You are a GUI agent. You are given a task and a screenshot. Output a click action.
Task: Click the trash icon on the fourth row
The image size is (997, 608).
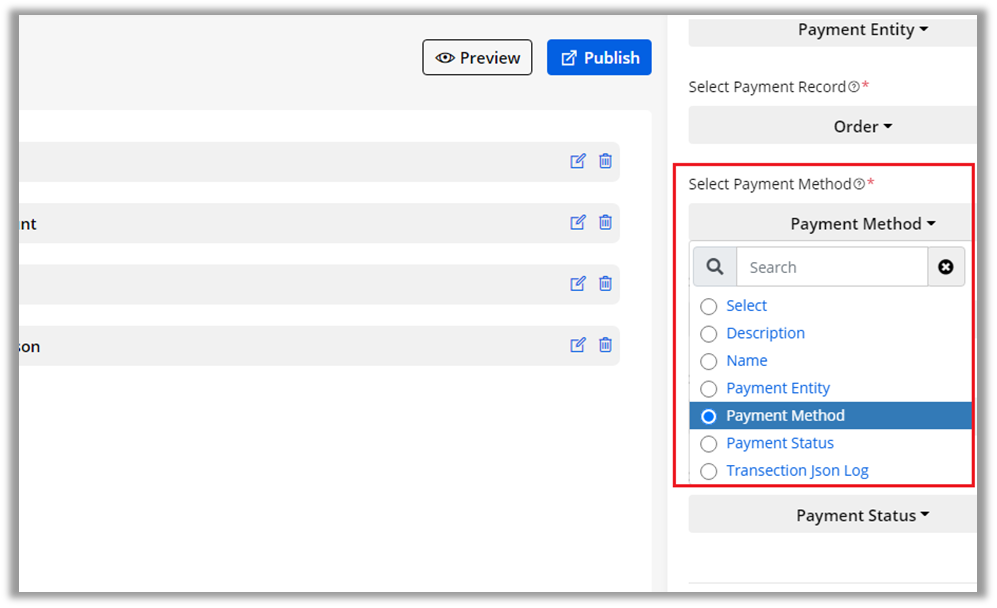click(605, 345)
